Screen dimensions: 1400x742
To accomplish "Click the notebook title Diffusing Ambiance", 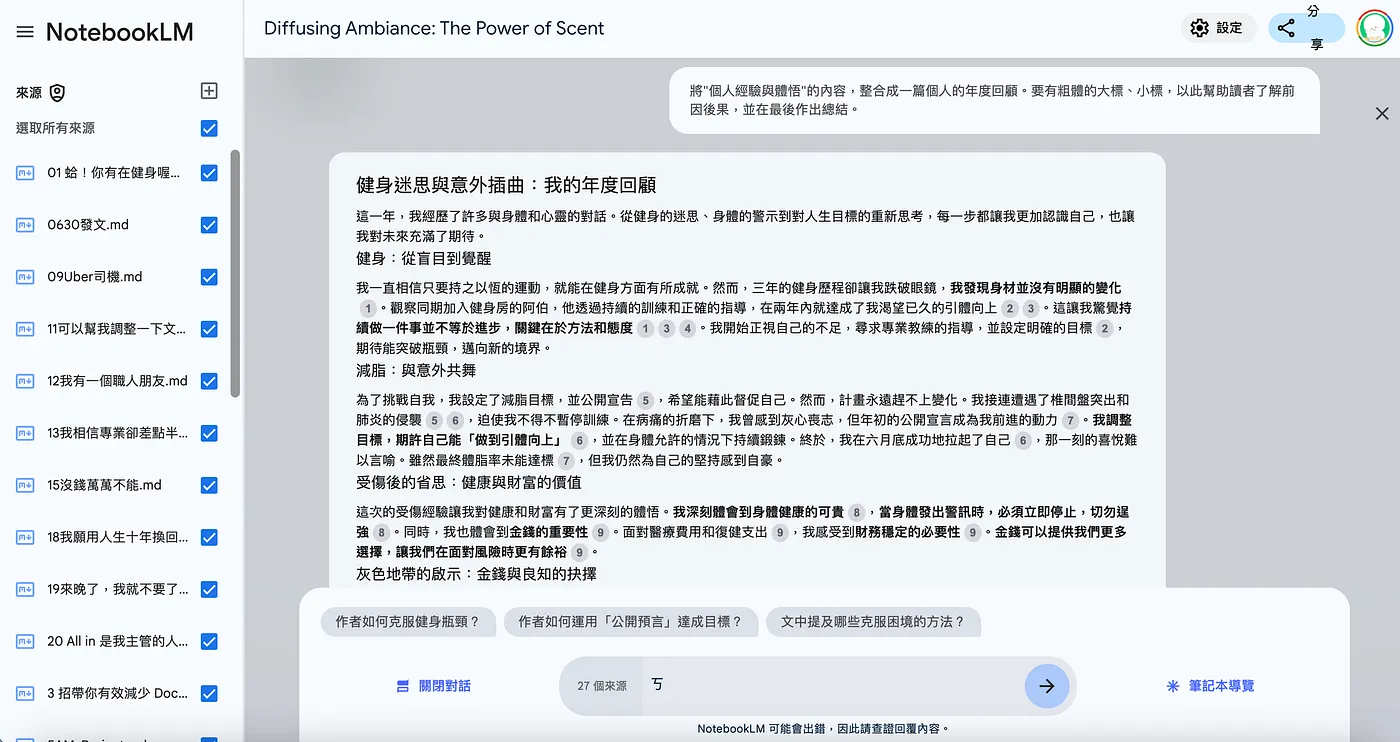I will tap(434, 28).
